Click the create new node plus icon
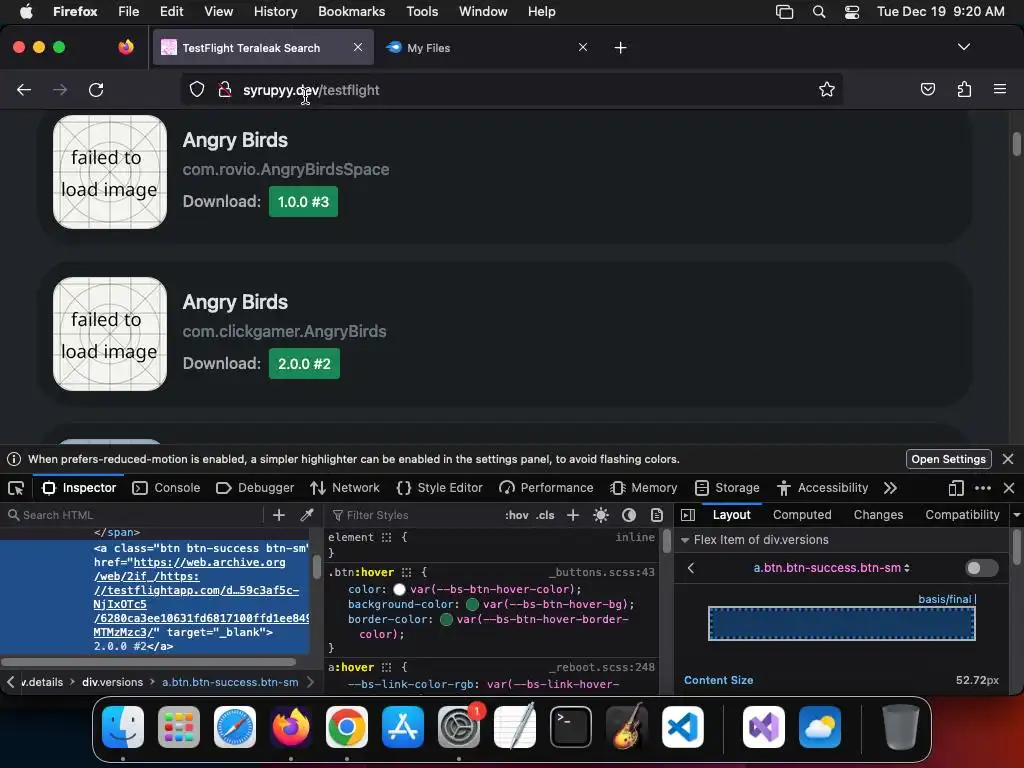 (279, 515)
